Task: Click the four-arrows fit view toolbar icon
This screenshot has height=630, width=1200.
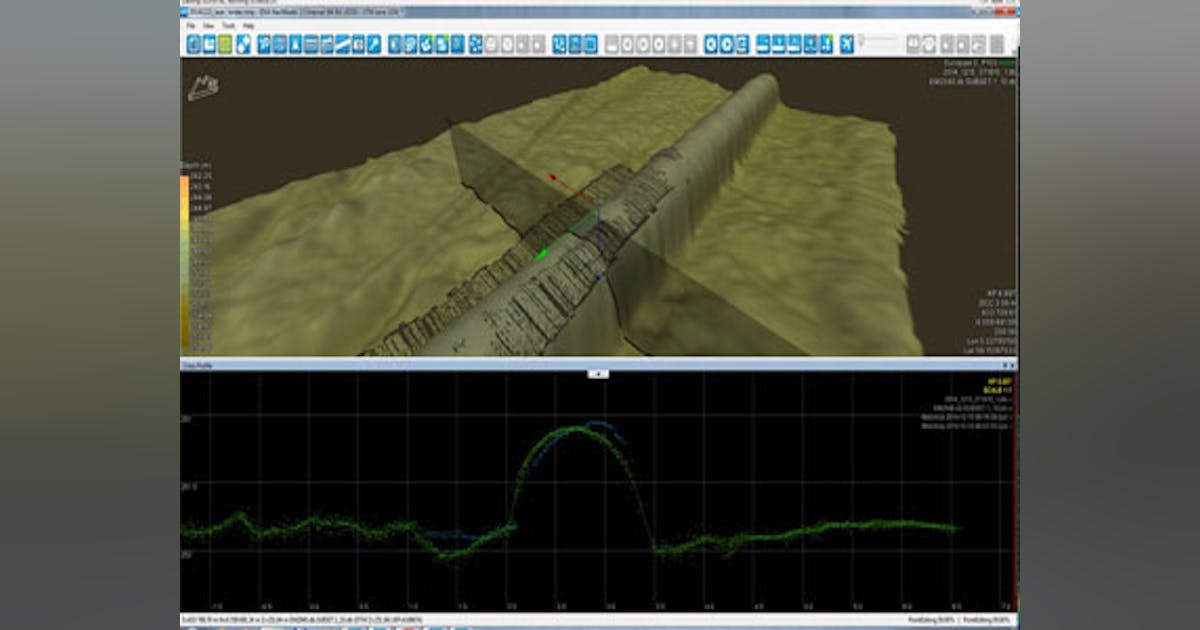Action: 475,44
